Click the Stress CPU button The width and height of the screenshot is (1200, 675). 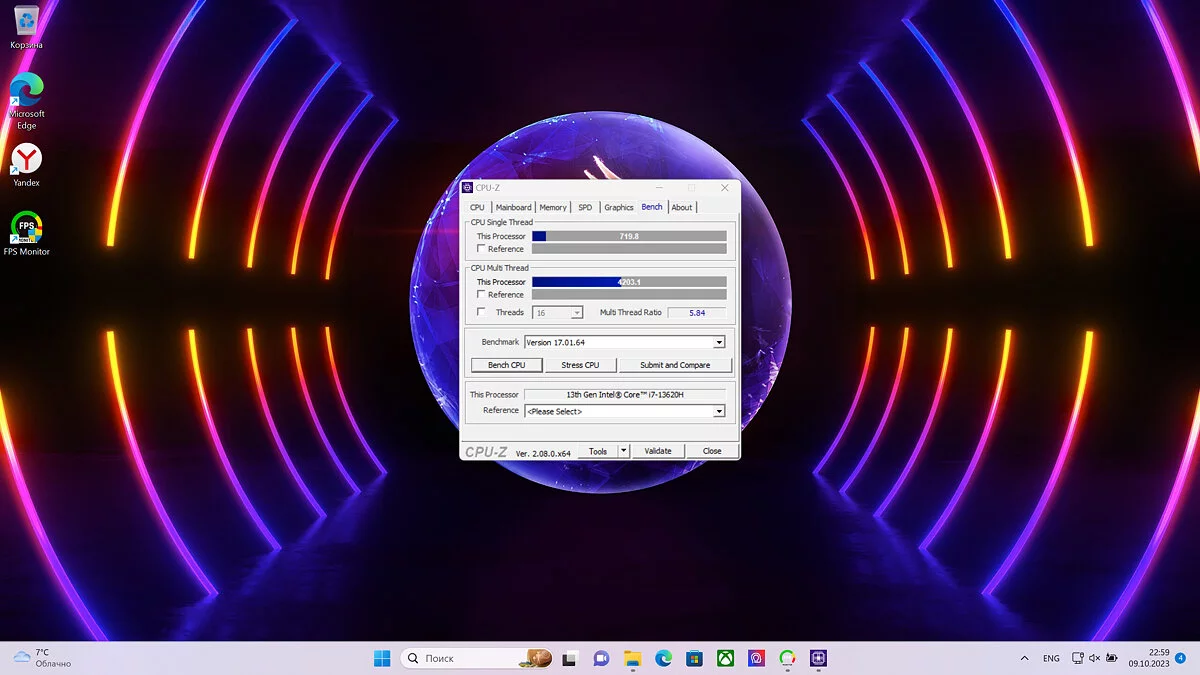tap(580, 365)
